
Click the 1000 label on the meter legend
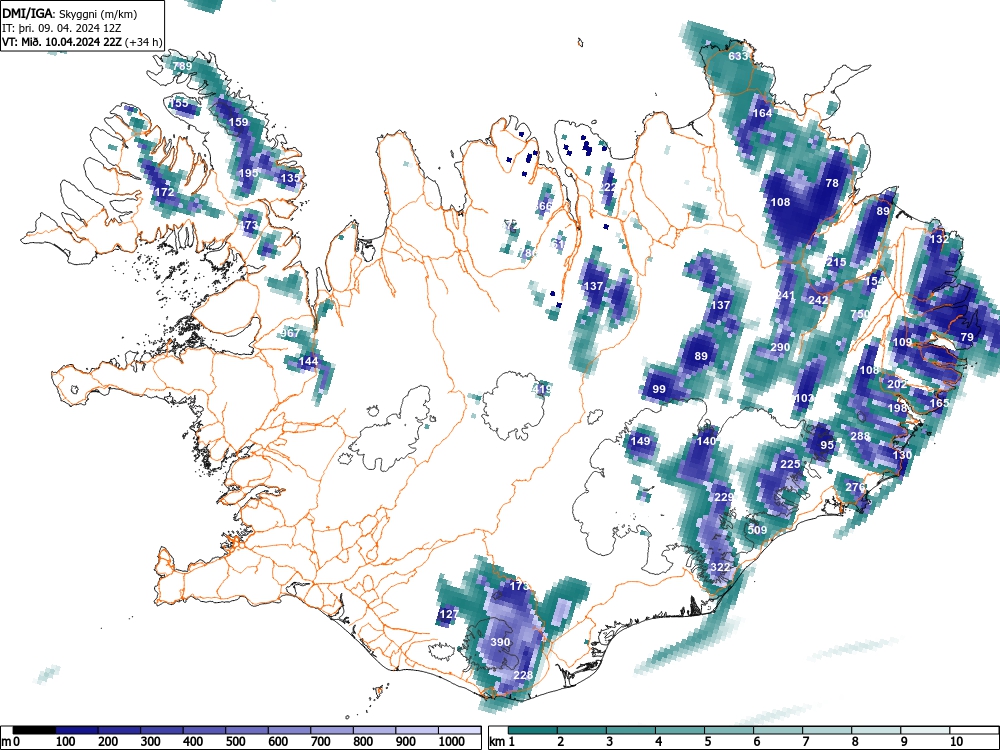(452, 741)
